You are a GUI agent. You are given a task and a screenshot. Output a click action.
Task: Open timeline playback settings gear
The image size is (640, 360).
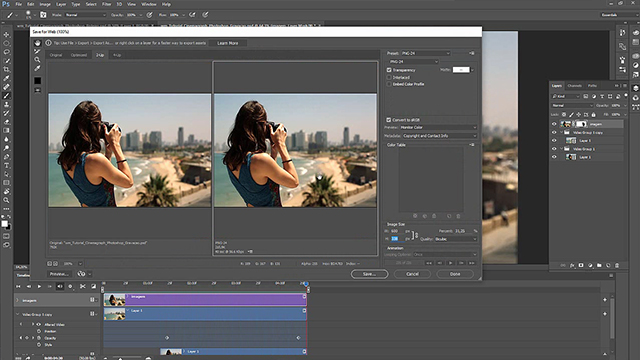70,287
